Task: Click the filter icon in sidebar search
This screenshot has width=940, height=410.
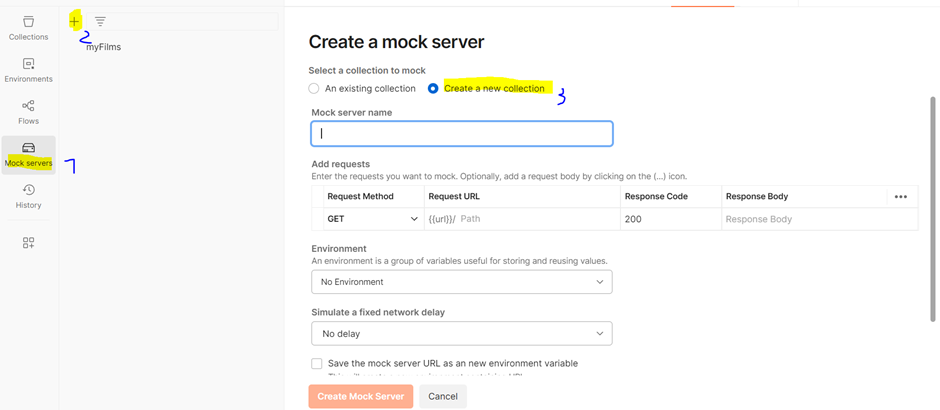Action: click(x=100, y=21)
